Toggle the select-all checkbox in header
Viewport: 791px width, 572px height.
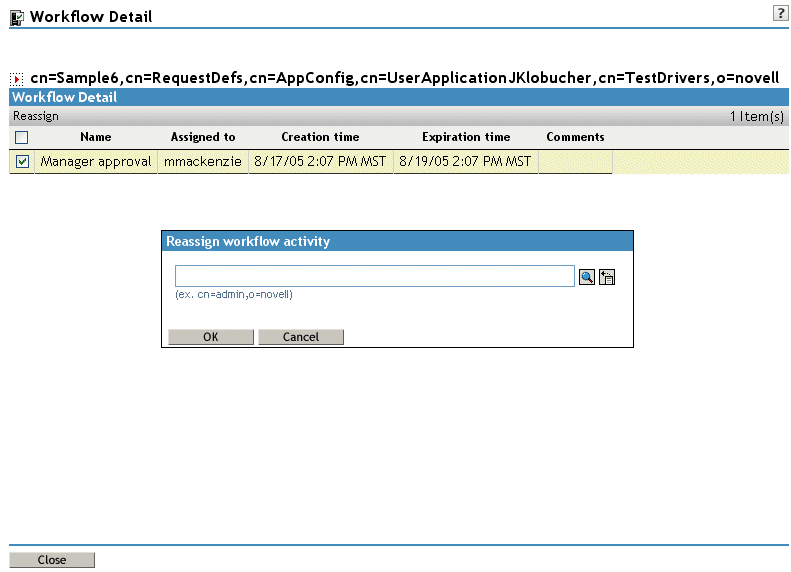22,137
